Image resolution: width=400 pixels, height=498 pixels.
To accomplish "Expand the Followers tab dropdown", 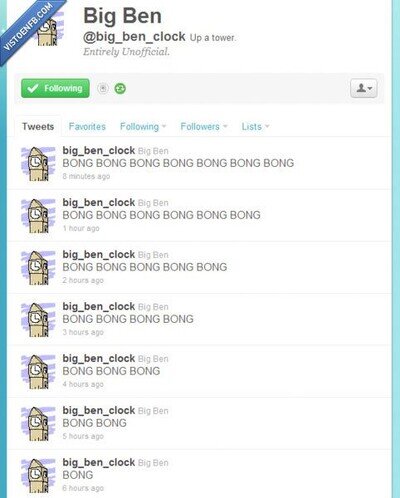I will 204,127.
